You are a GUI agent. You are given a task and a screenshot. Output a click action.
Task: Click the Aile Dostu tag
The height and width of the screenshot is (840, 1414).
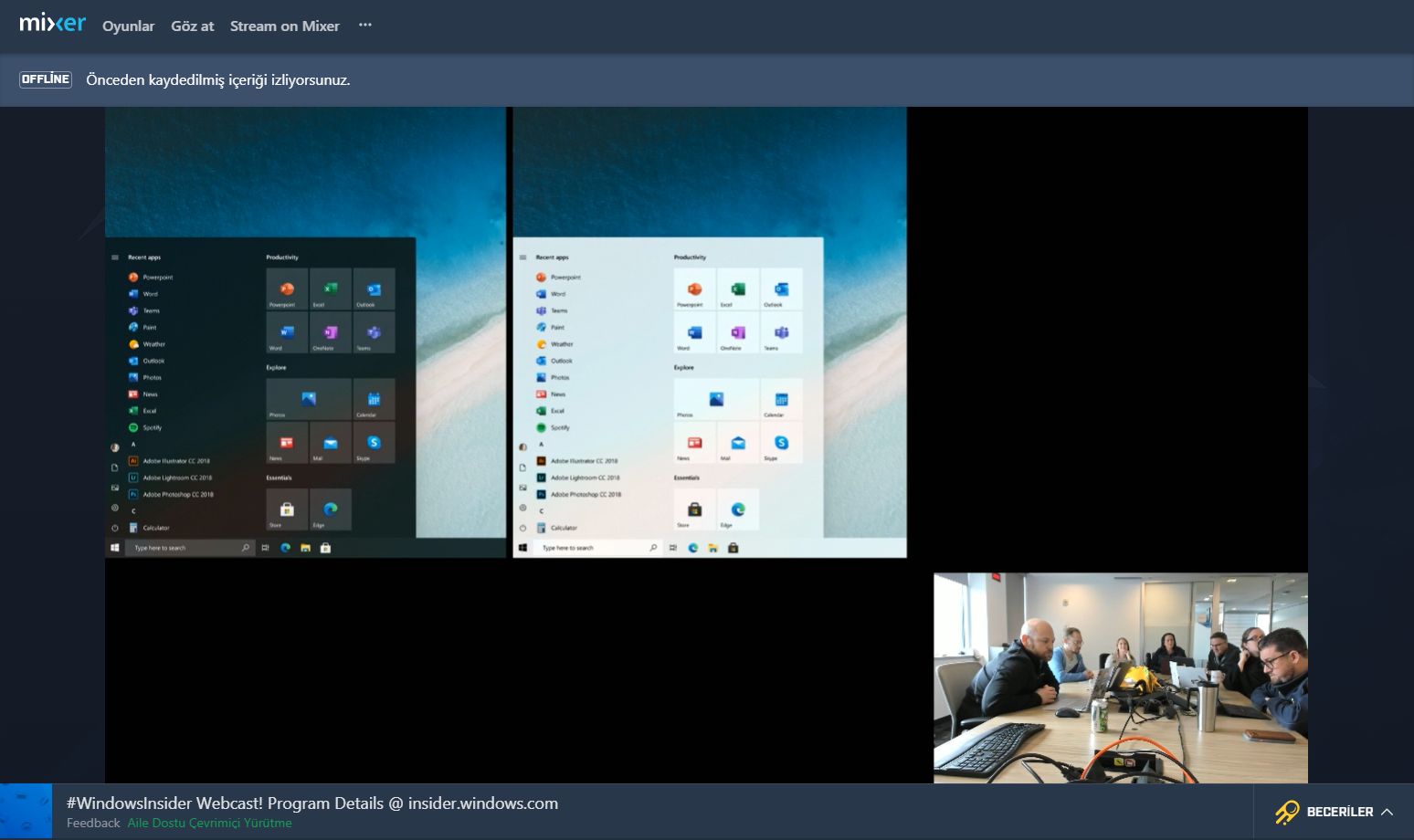(x=156, y=824)
